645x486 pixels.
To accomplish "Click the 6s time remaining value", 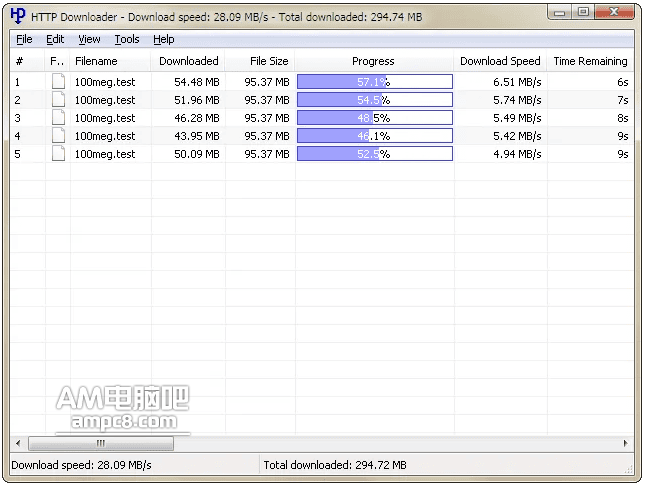I will pos(622,82).
